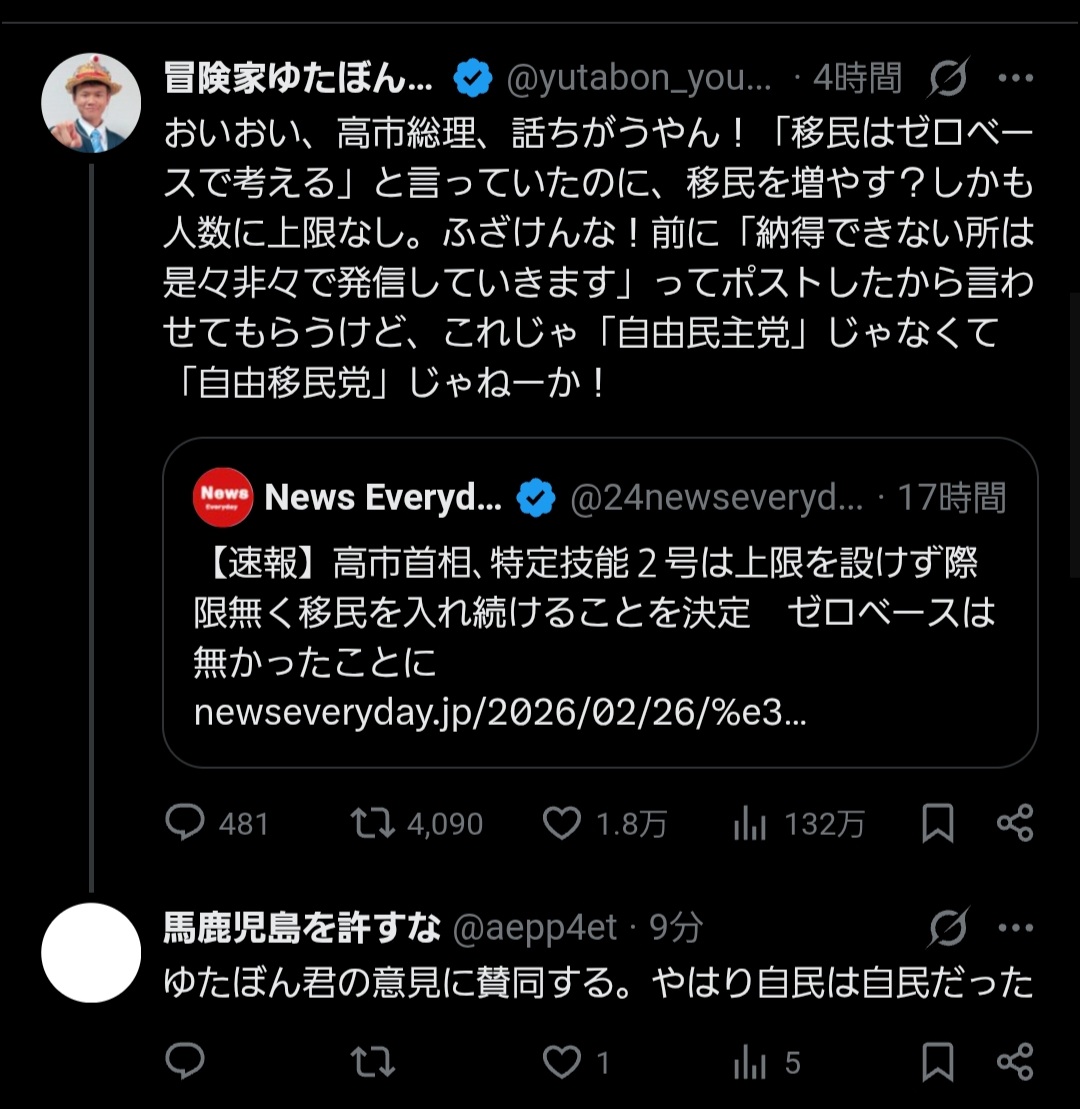Like the reply from @aepp4et
Viewport: 1080px width, 1109px height.
pyautogui.click(x=562, y=1061)
